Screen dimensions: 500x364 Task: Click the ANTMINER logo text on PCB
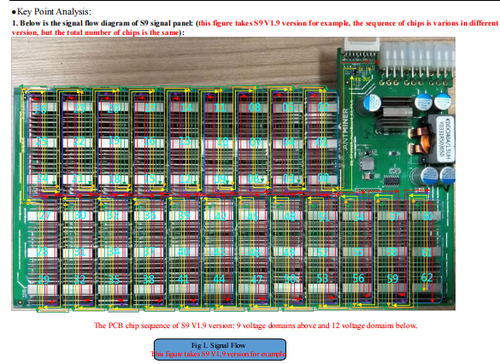[345, 129]
